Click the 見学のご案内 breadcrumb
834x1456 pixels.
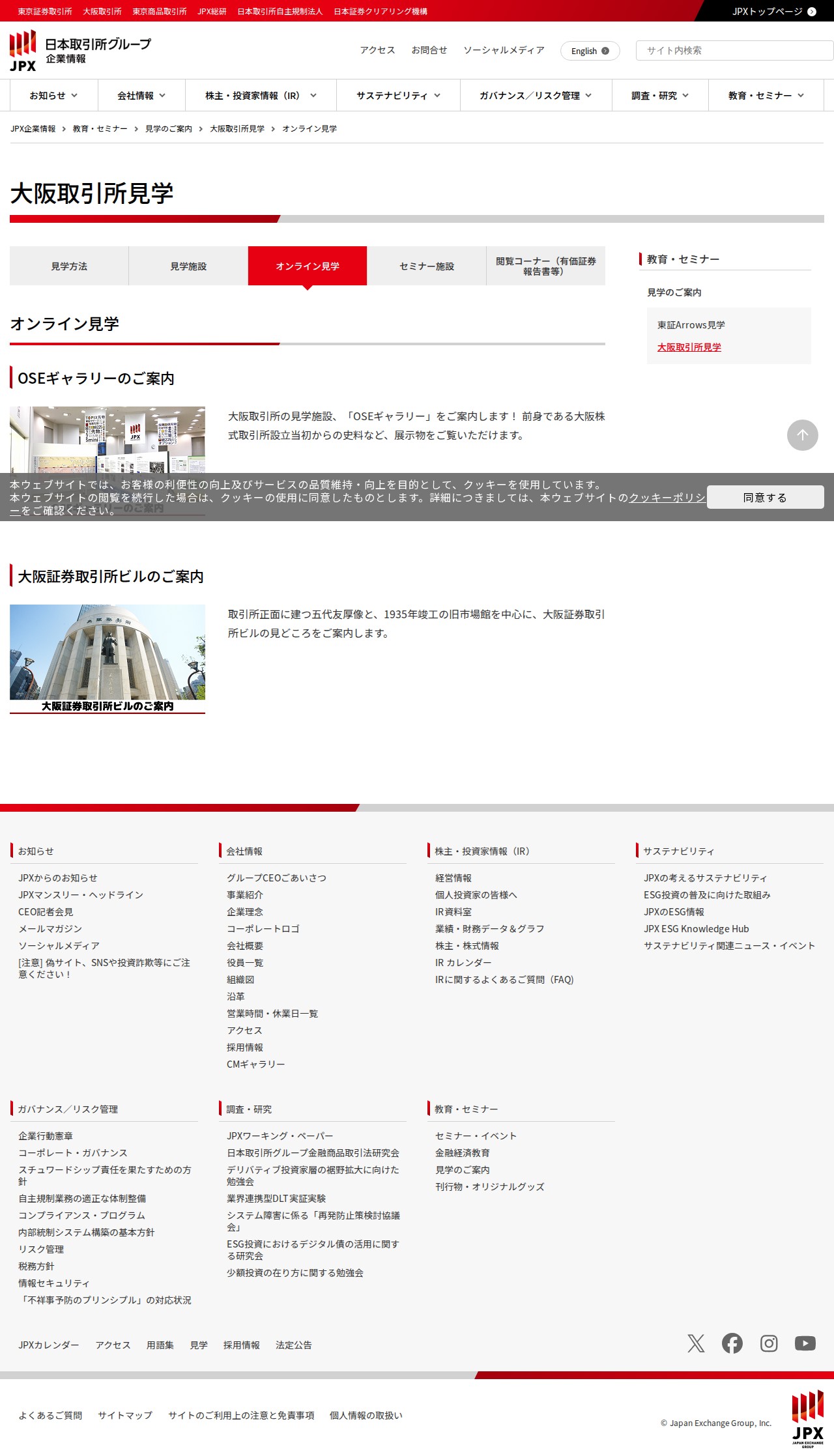point(169,129)
